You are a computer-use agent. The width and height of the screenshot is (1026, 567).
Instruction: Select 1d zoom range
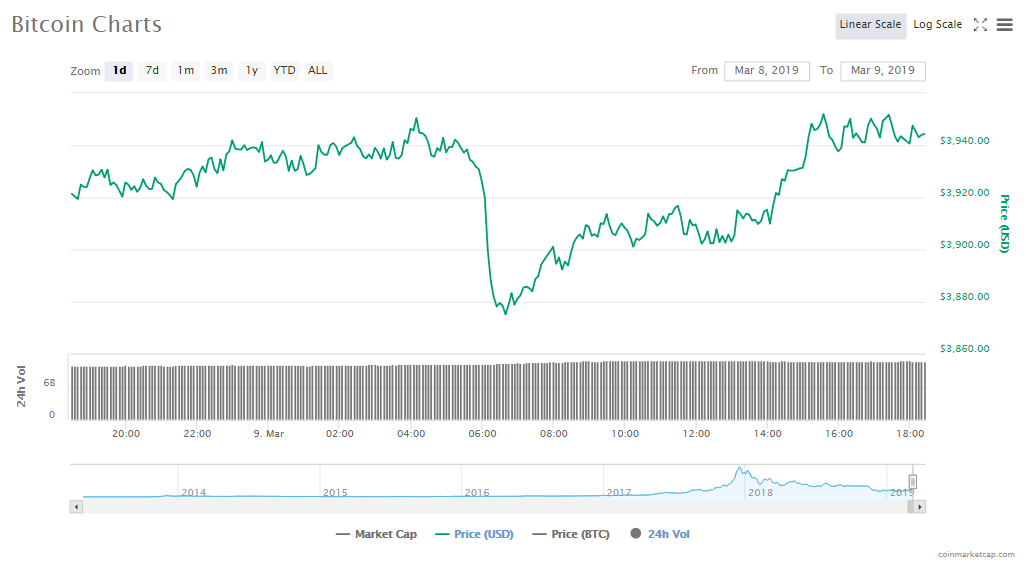click(x=119, y=71)
